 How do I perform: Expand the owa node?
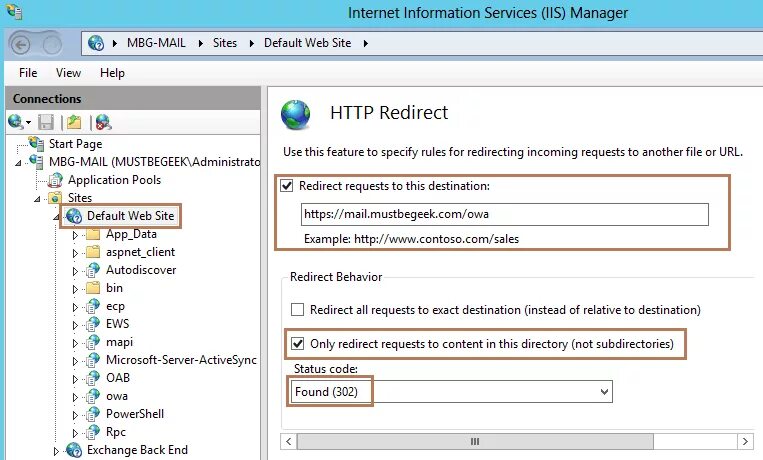[75, 397]
